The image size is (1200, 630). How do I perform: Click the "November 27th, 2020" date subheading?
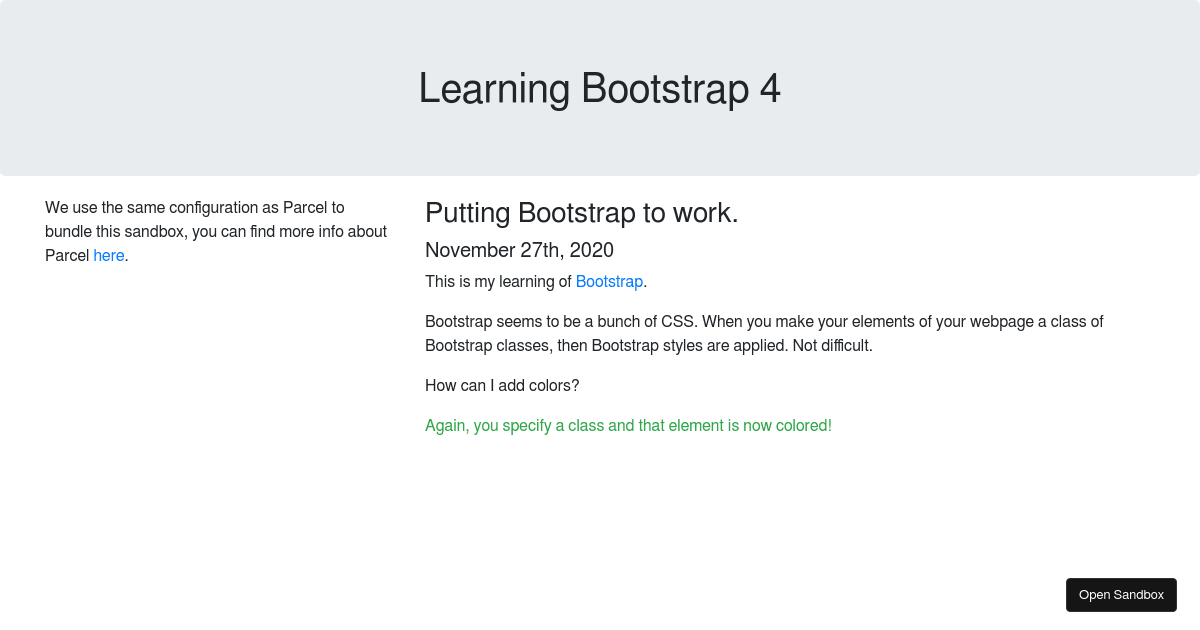pos(519,250)
